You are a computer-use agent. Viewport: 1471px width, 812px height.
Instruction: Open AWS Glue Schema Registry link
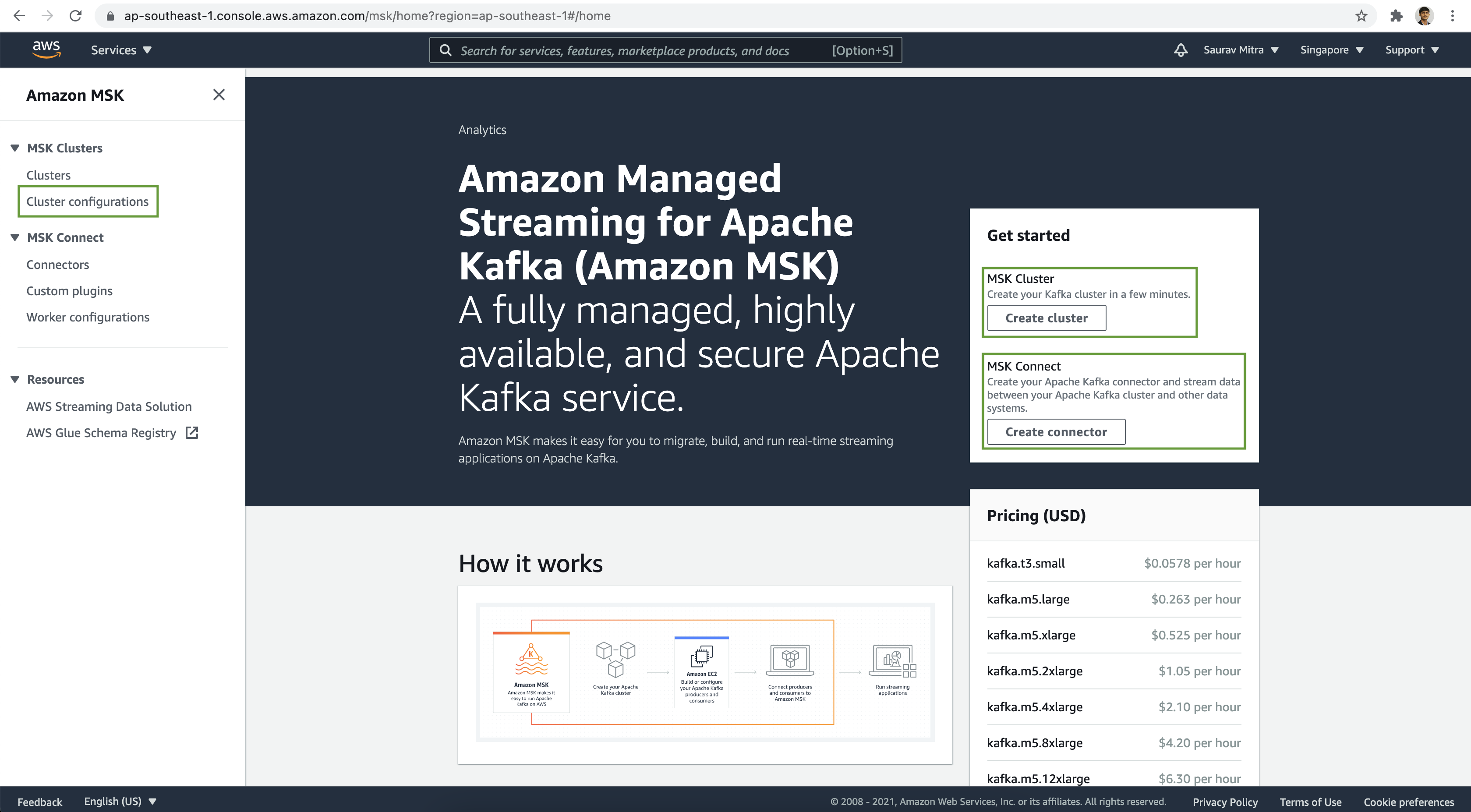(101, 433)
